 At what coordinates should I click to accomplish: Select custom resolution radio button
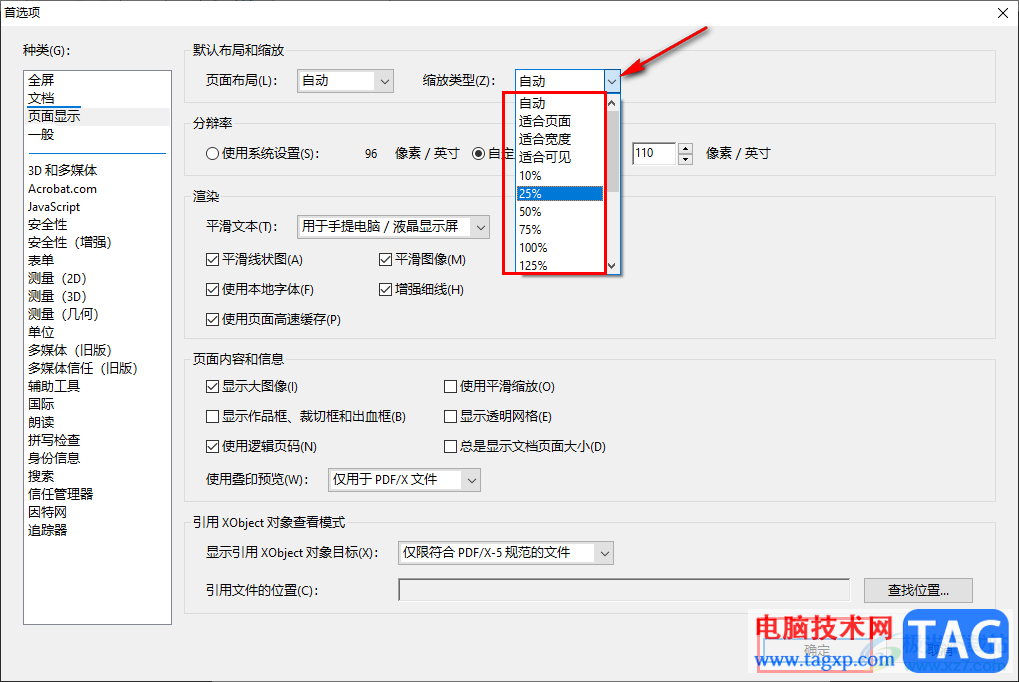478,154
